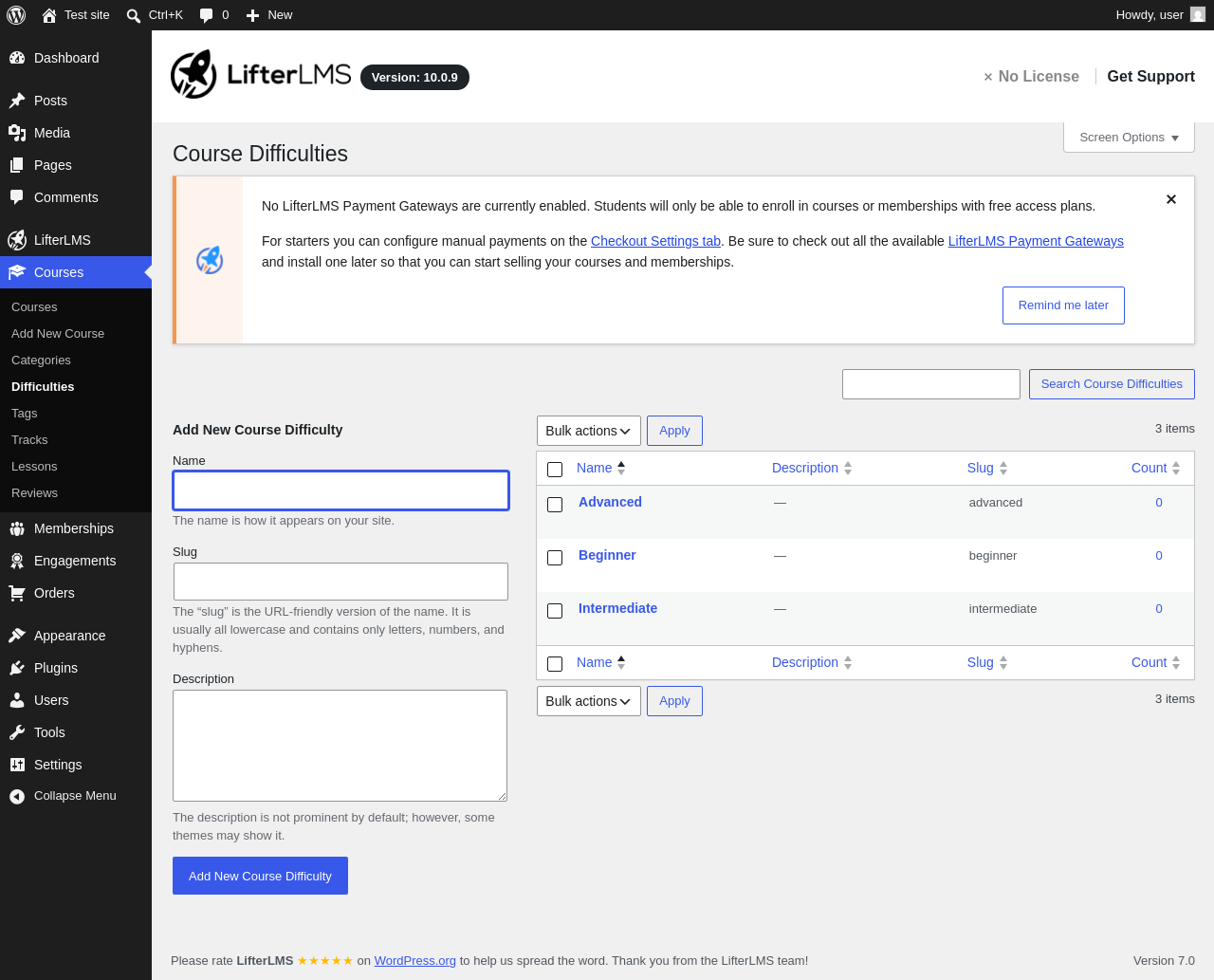Open the WordPress.org rating link

point(415,961)
